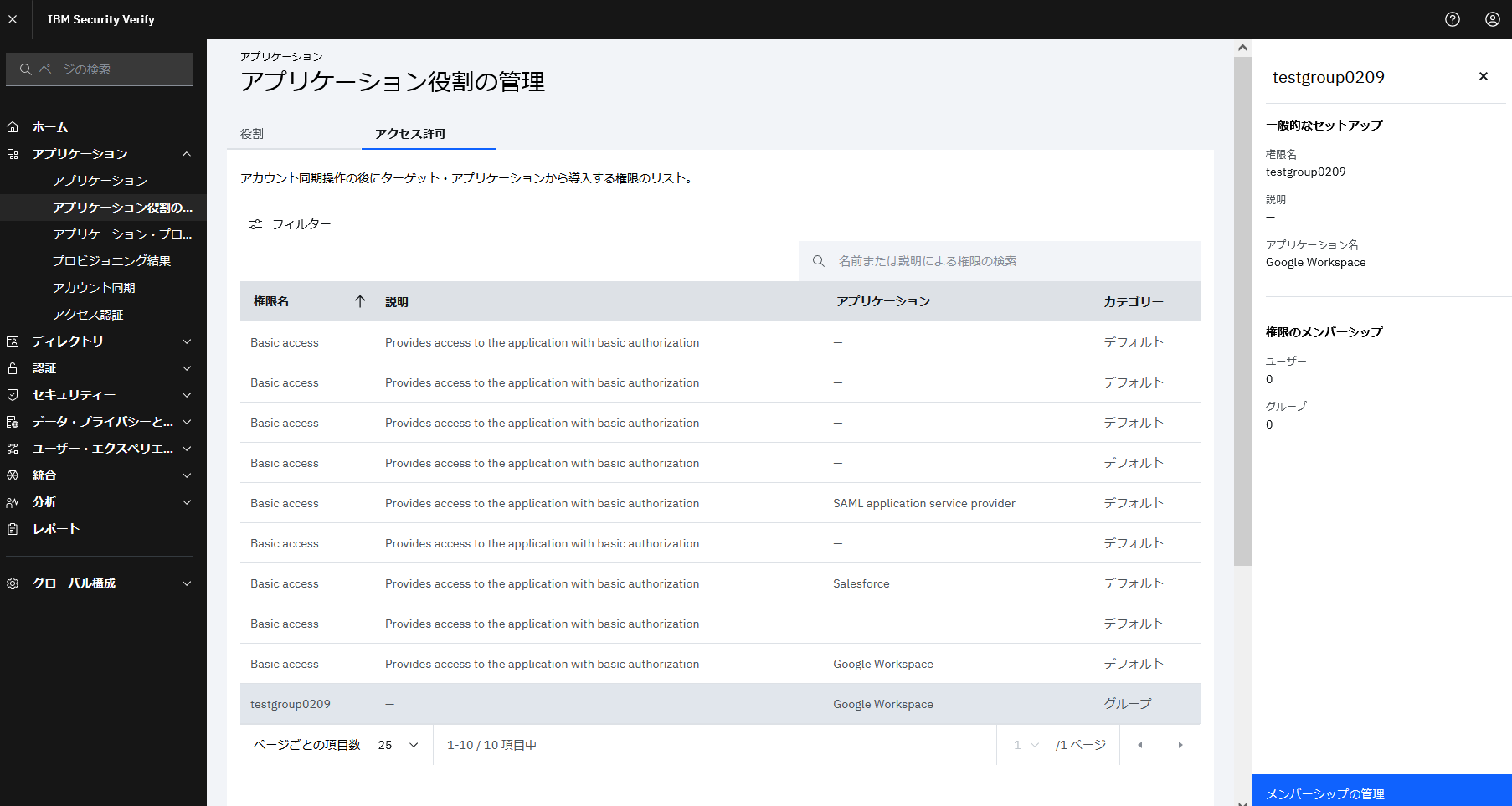Open プロビジョニング結果 menu item

(103, 261)
